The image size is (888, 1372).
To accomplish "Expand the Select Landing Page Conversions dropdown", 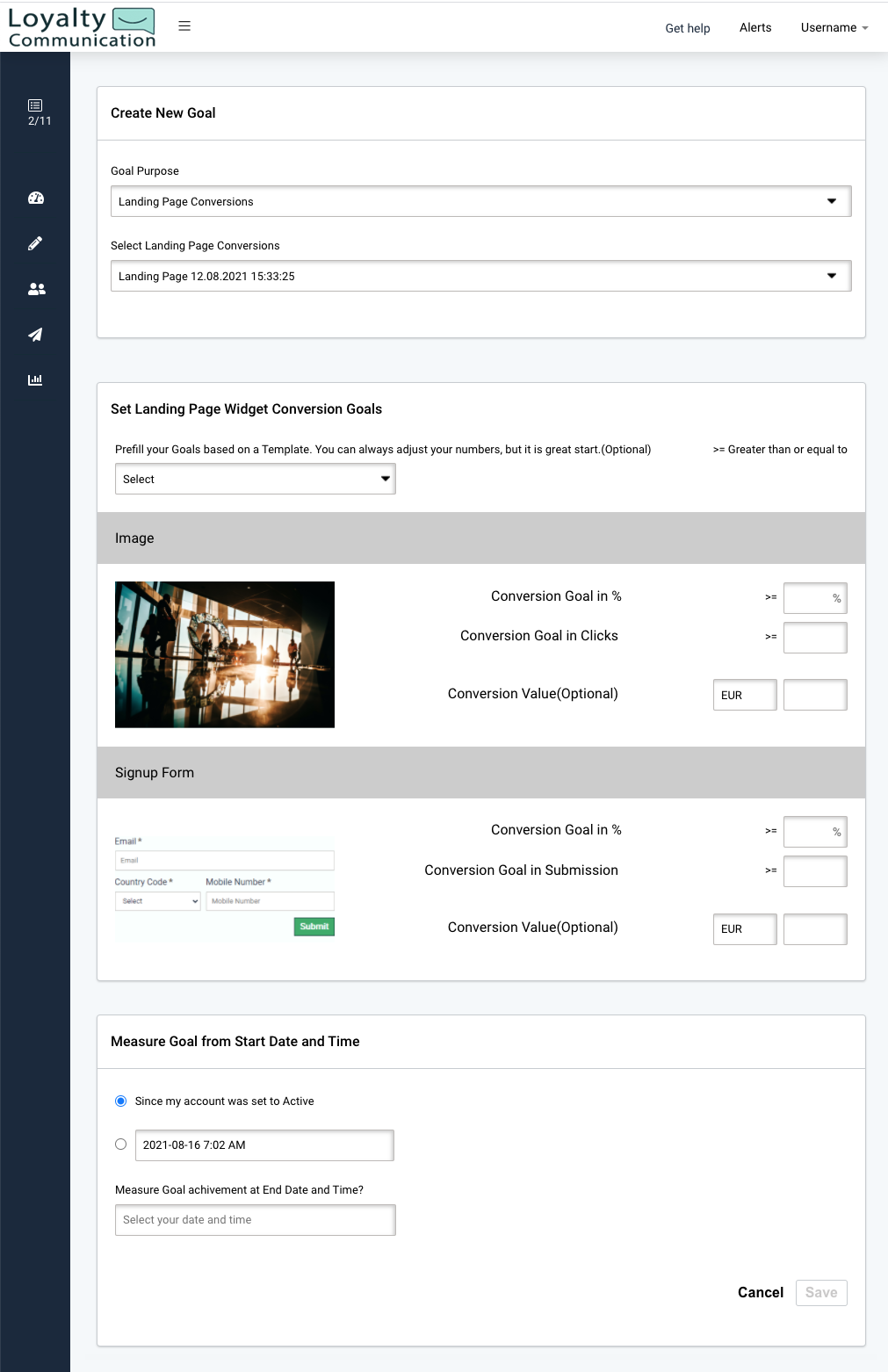I will [x=481, y=276].
